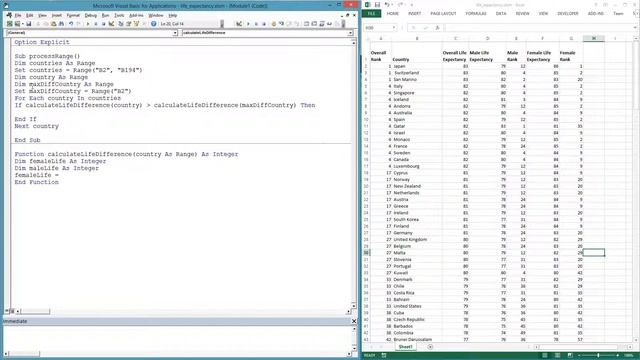
Task: Click the Excel zoom out minus button
Action: click(580, 356)
